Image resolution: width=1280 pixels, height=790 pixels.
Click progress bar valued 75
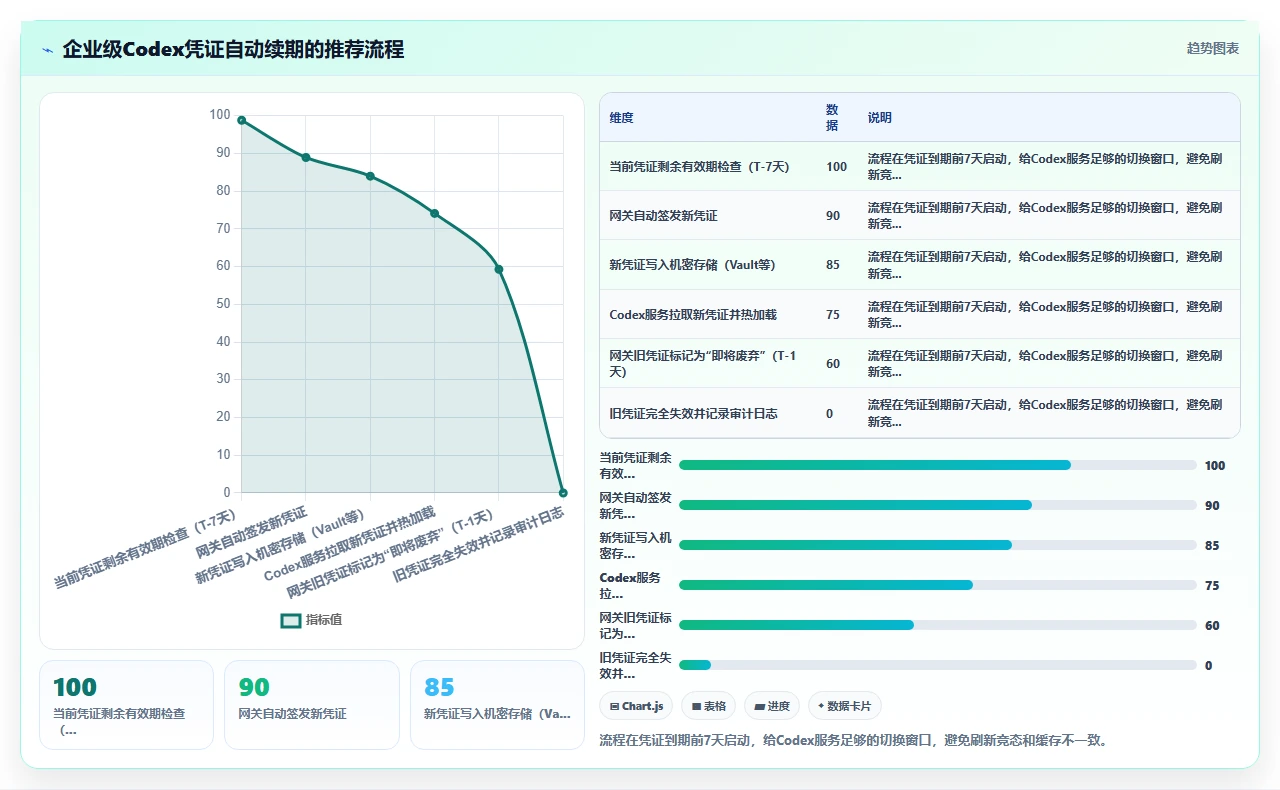(938, 585)
